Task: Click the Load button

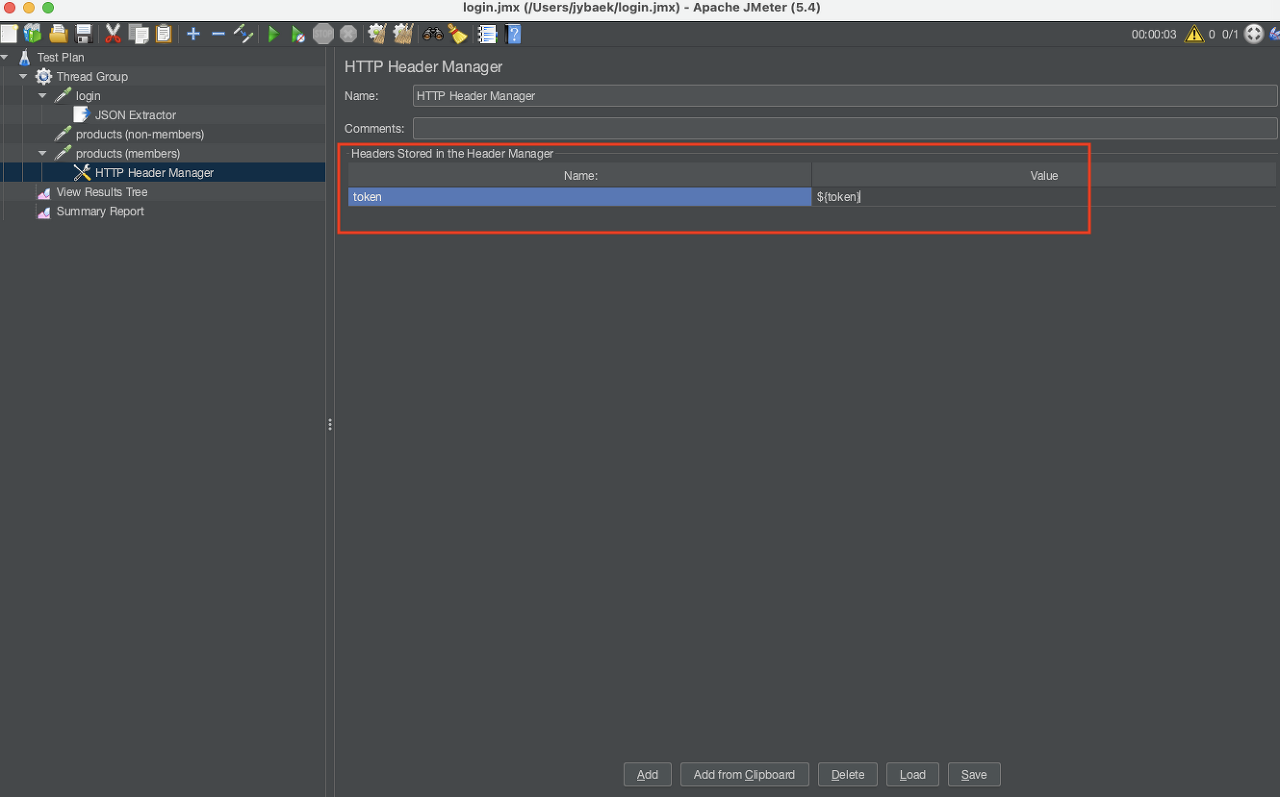Action: pyautogui.click(x=913, y=774)
